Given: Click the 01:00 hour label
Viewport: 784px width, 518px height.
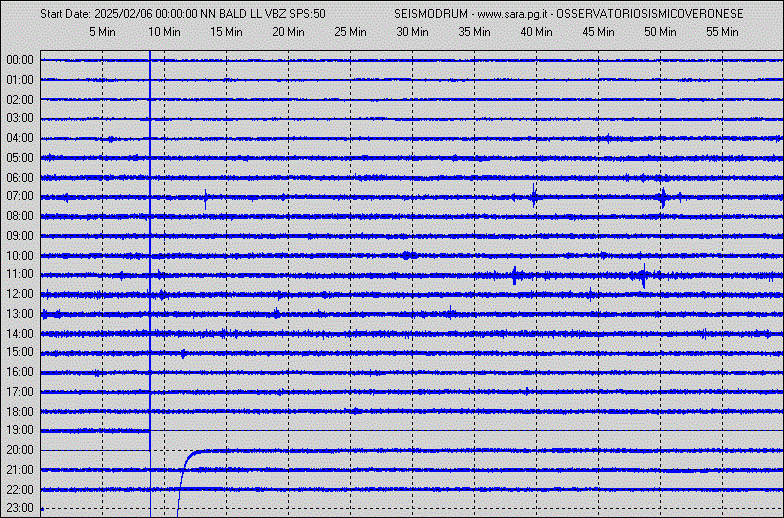Looking at the screenshot, I should pyautogui.click(x=20, y=80).
